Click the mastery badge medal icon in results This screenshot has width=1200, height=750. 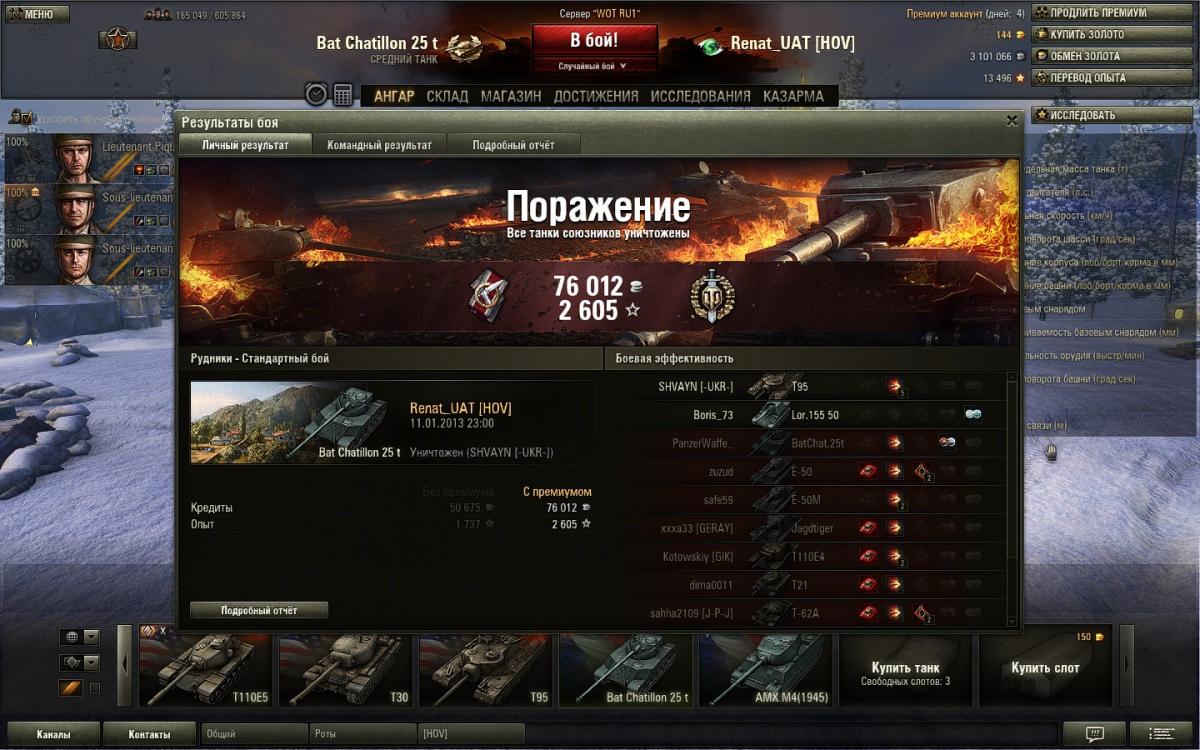tap(713, 298)
